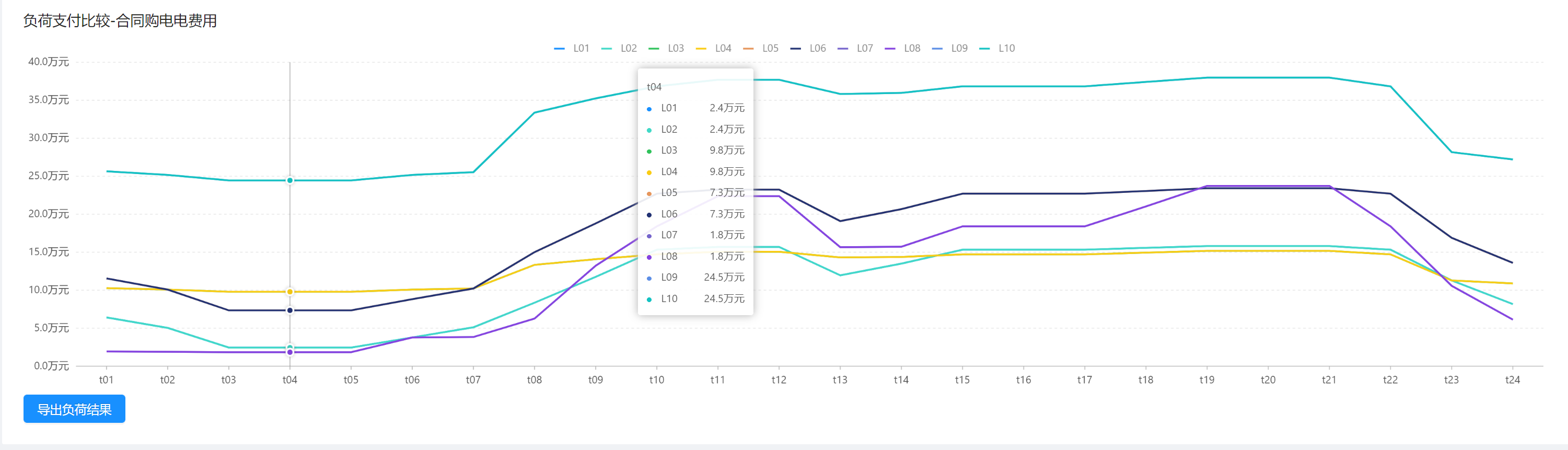Click the t01 x-axis label

tap(107, 380)
